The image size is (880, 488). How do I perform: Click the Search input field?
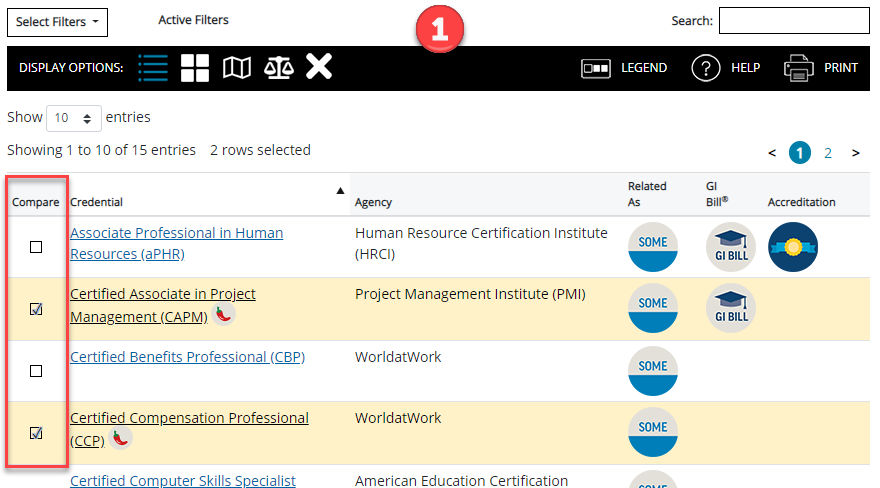coord(794,21)
